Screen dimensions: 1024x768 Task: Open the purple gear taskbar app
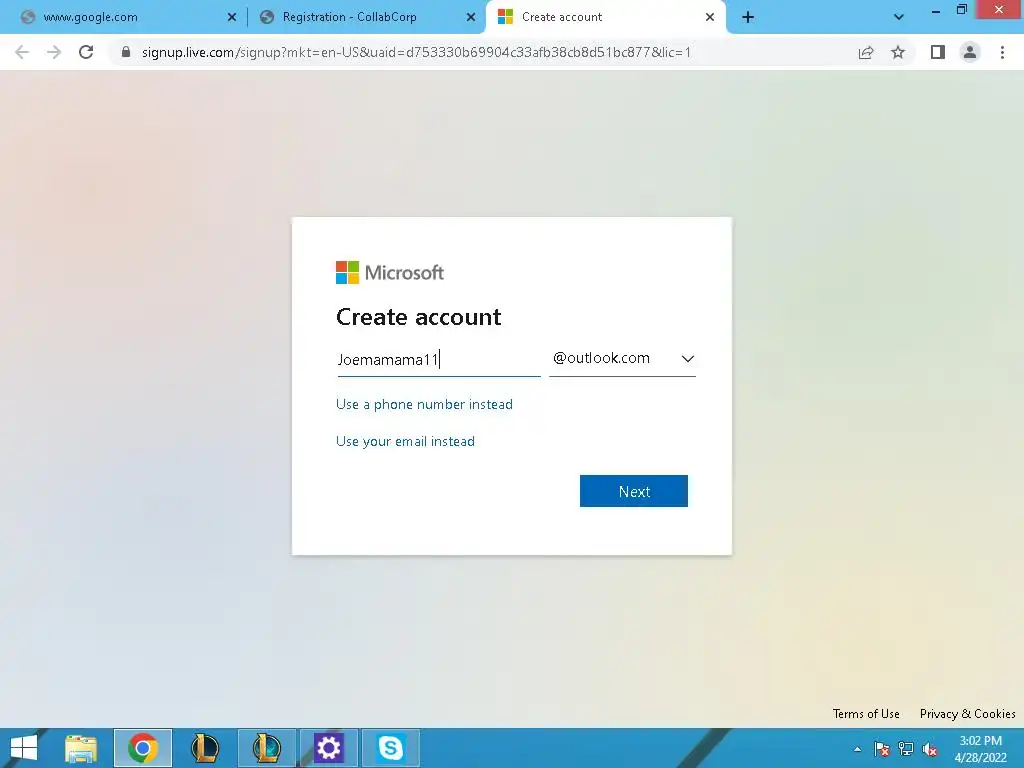328,748
